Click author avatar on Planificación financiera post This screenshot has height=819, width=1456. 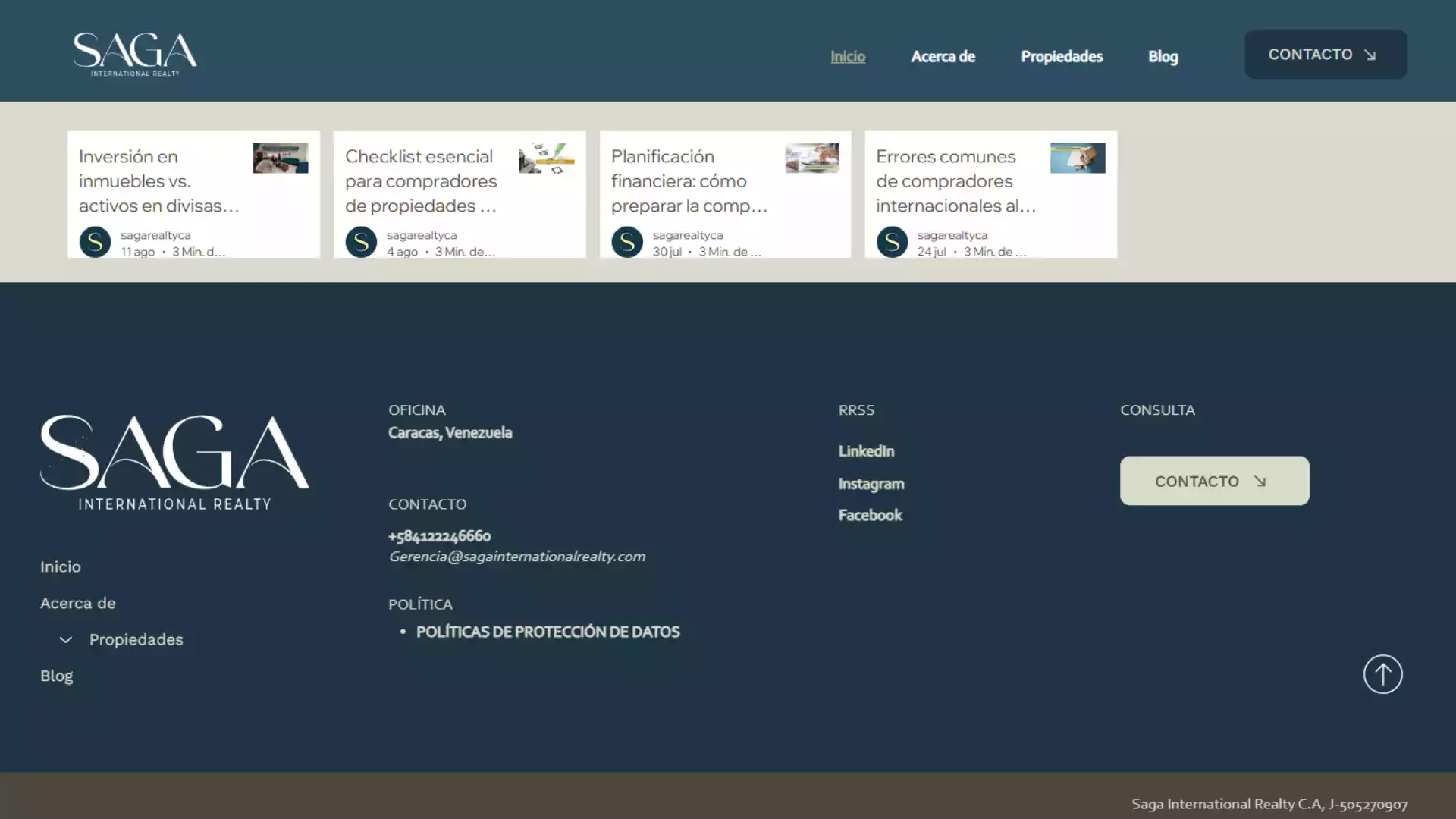(x=627, y=242)
